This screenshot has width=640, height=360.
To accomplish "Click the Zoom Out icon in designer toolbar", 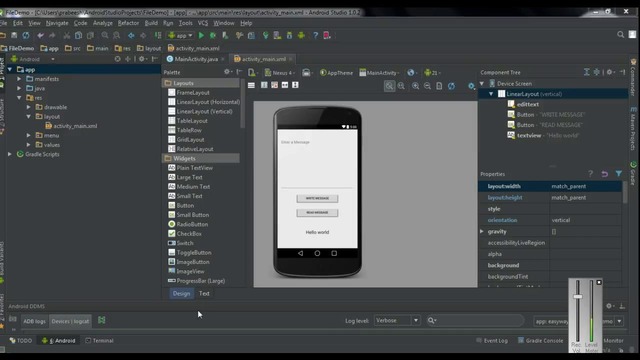I will click(x=427, y=86).
